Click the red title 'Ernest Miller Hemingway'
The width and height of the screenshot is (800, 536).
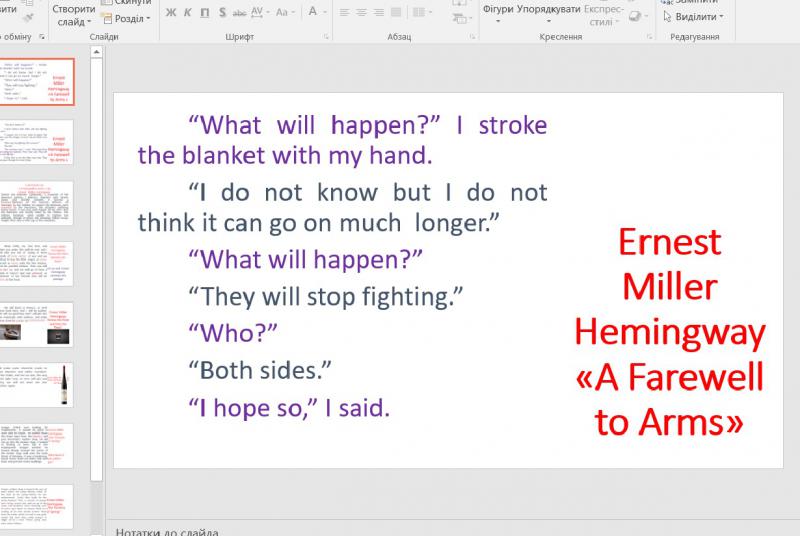coord(670,286)
